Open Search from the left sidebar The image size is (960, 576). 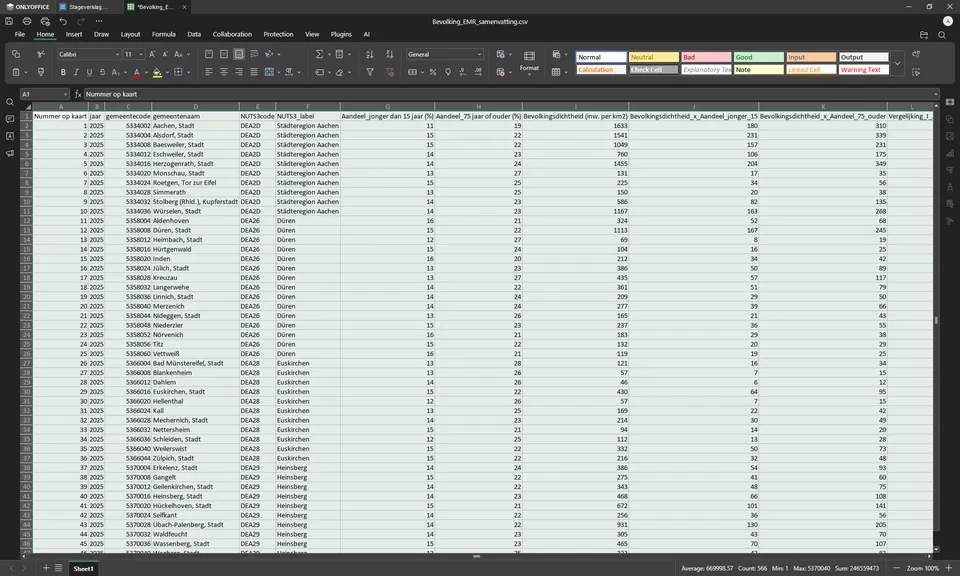(10, 102)
